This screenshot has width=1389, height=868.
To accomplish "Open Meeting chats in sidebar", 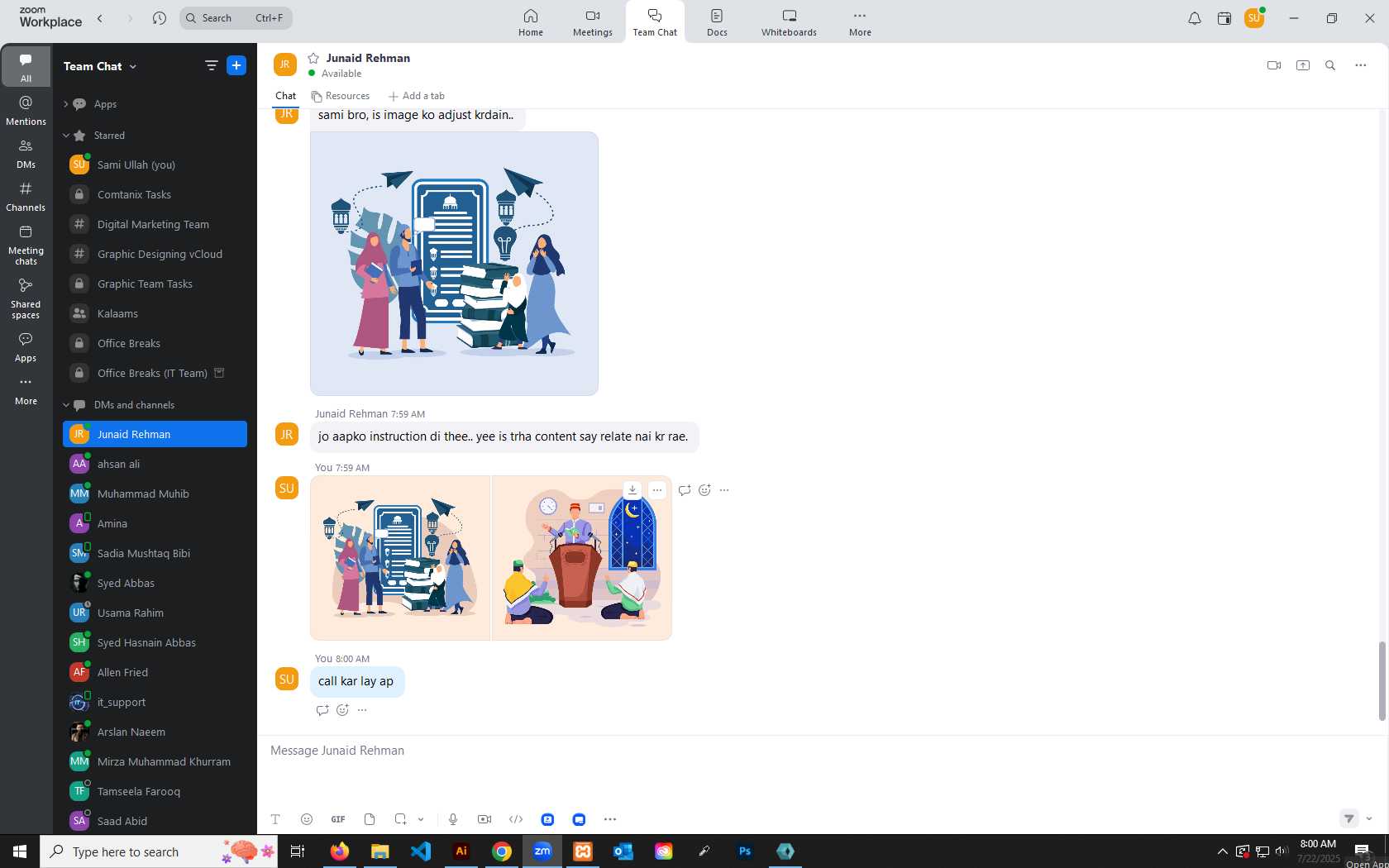I will 26,246.
